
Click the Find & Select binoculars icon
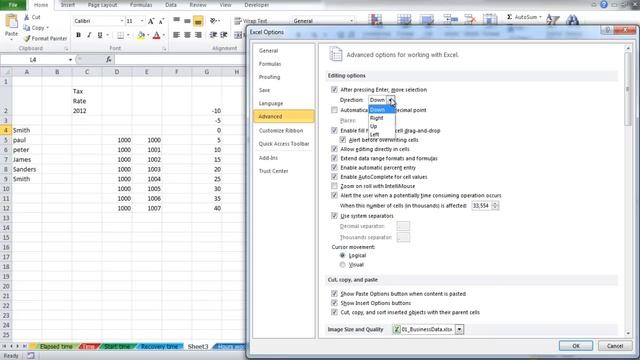(x=572, y=20)
